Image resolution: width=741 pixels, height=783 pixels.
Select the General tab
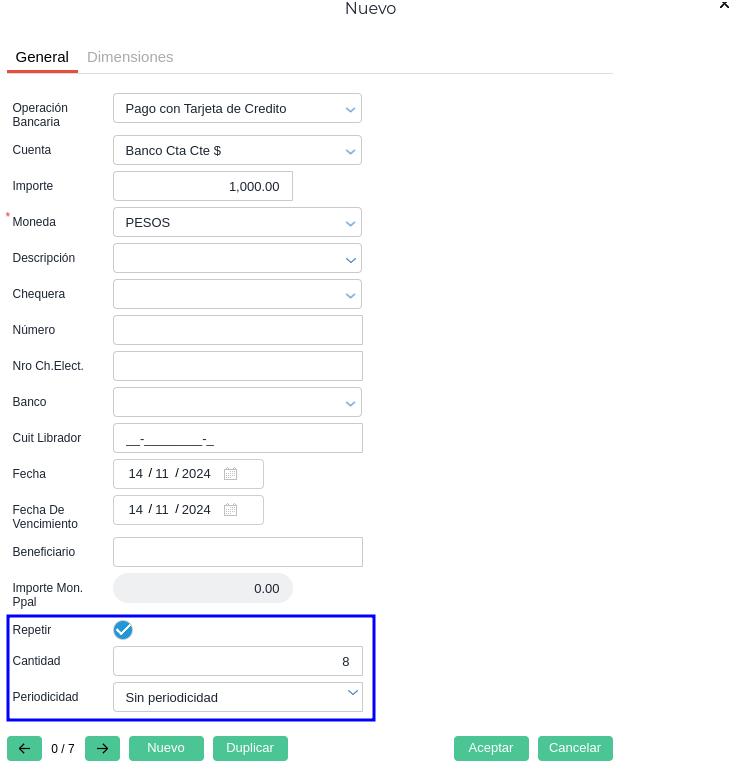point(42,57)
